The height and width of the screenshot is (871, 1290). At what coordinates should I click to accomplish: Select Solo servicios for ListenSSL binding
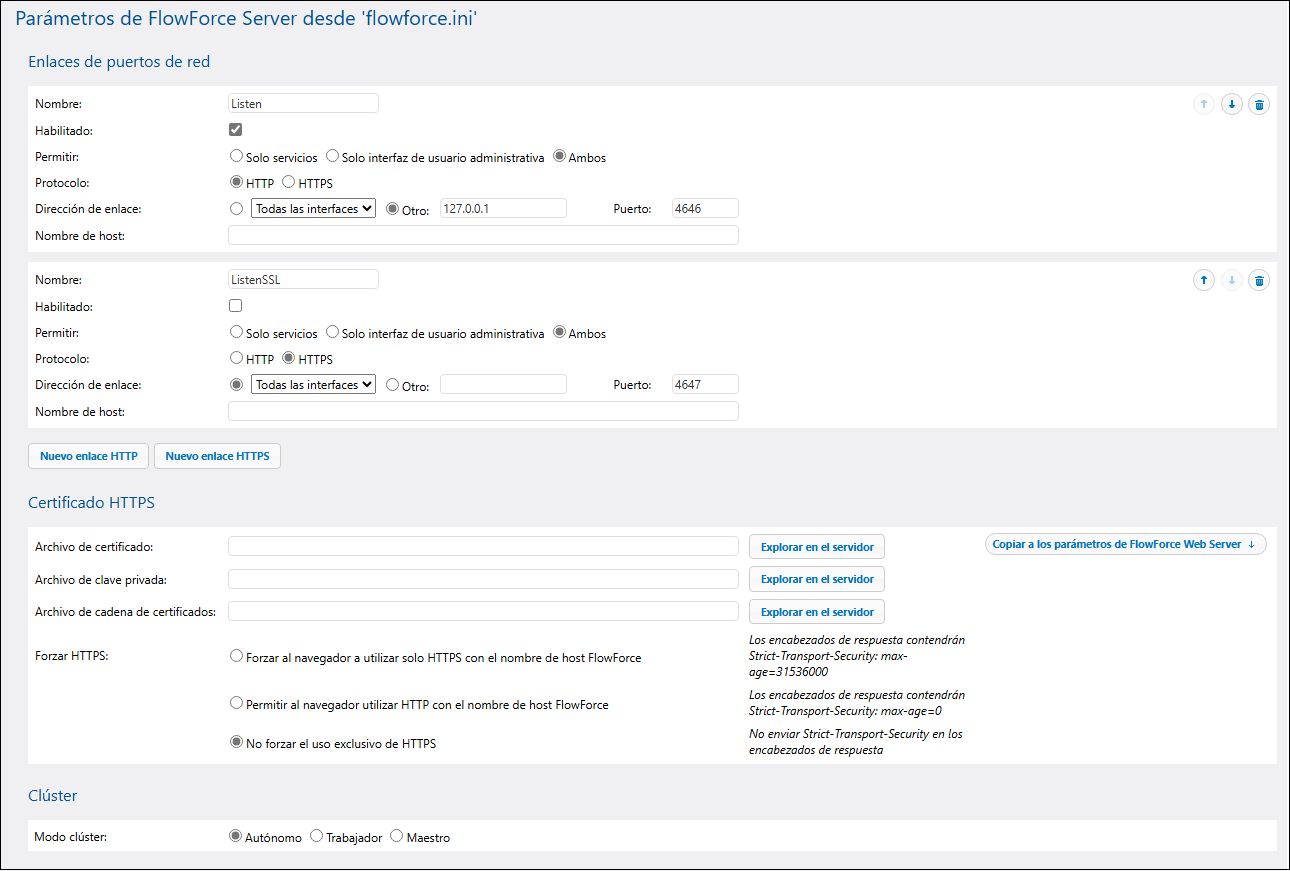[237, 333]
